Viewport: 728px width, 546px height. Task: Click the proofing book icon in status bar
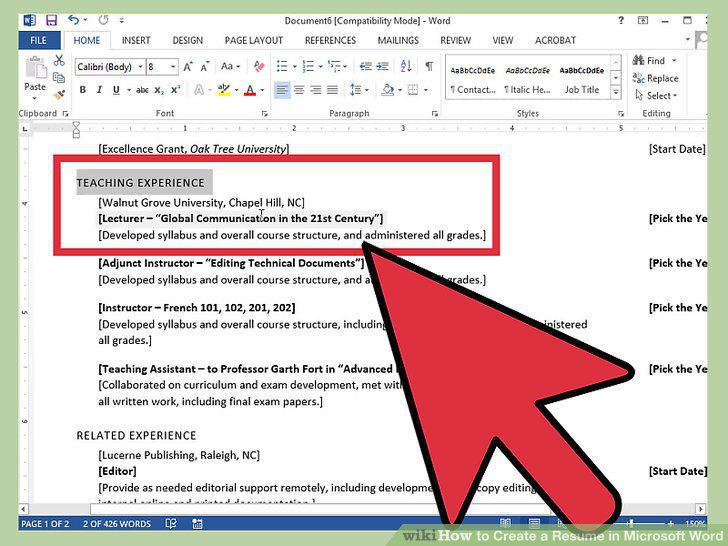tap(171, 524)
